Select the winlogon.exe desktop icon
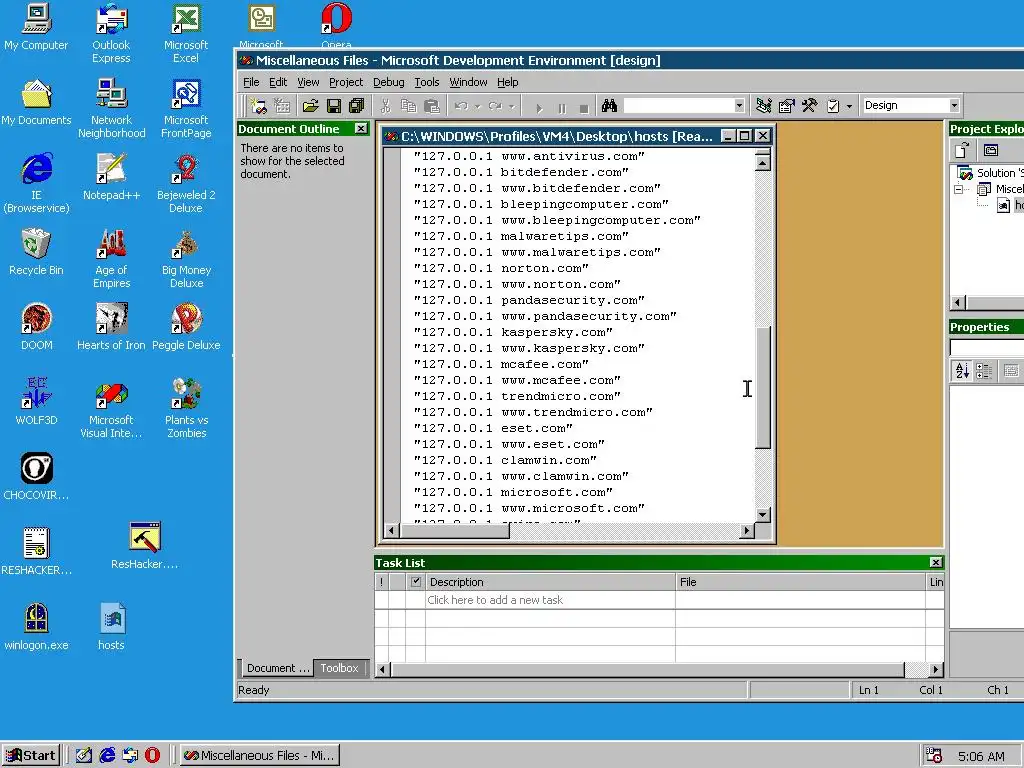This screenshot has width=1024, height=768. [36, 627]
